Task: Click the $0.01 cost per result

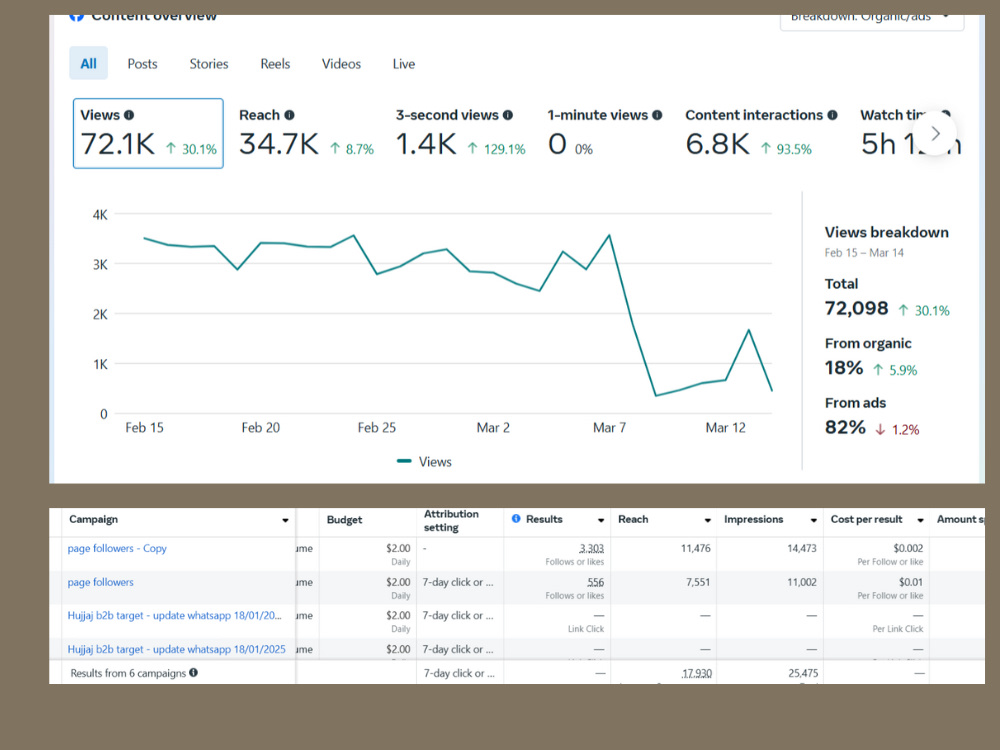Action: tap(911, 582)
